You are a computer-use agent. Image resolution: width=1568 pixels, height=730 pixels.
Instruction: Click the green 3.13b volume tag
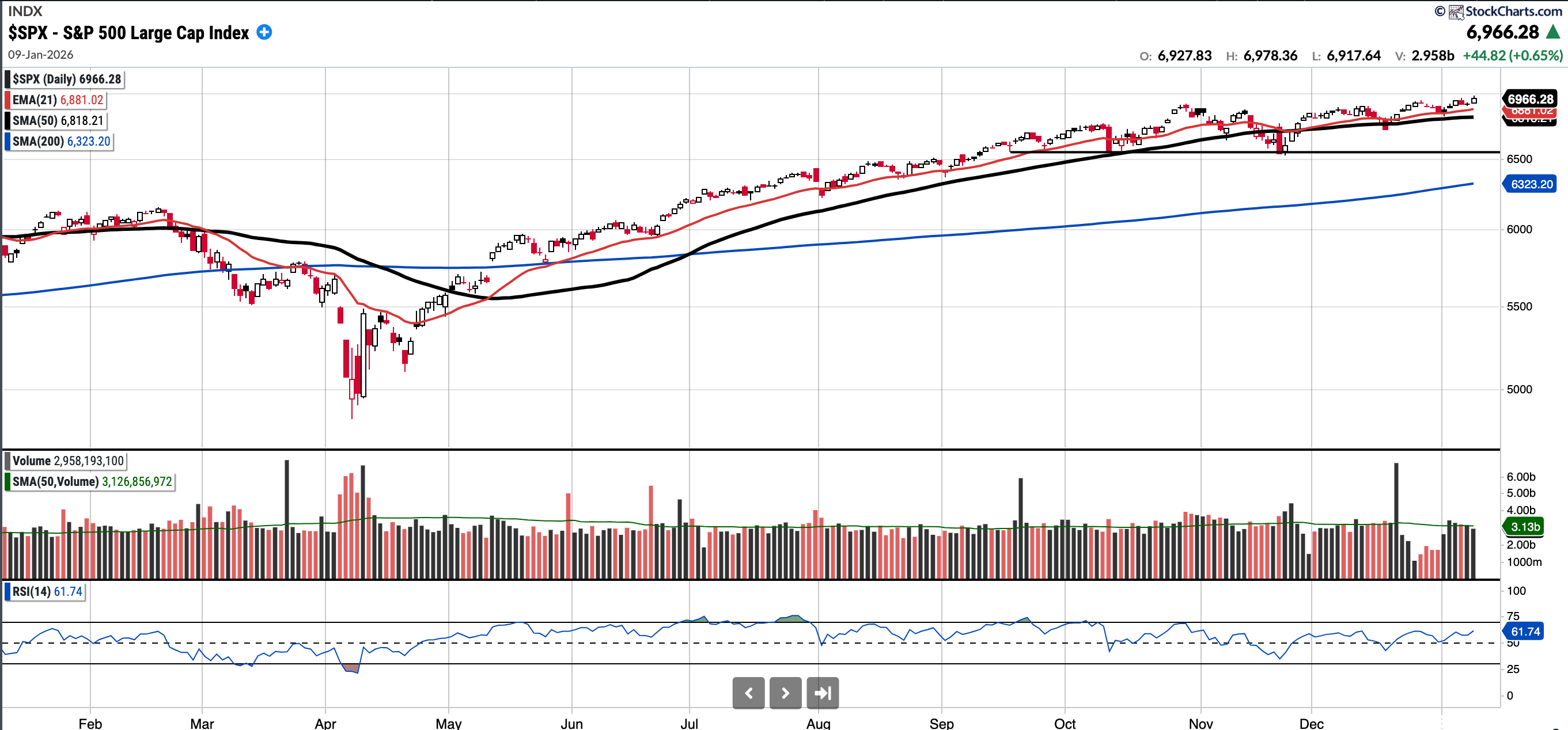click(x=1525, y=527)
